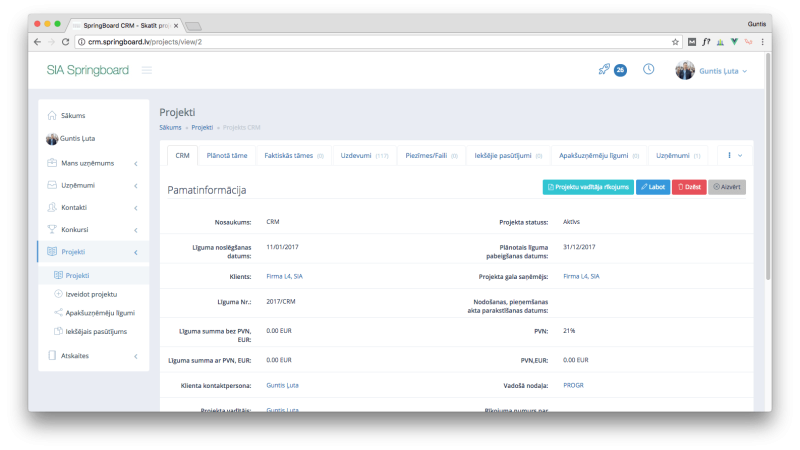This screenshot has height=450, width=800.
Task: Expand the Uzņēmumi submenu chevron
Action: click(136, 186)
